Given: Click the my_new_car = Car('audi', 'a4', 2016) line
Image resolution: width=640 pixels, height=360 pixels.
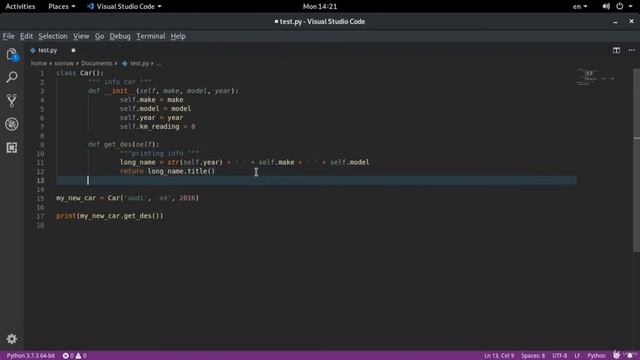Looking at the screenshot, I should [127, 198].
